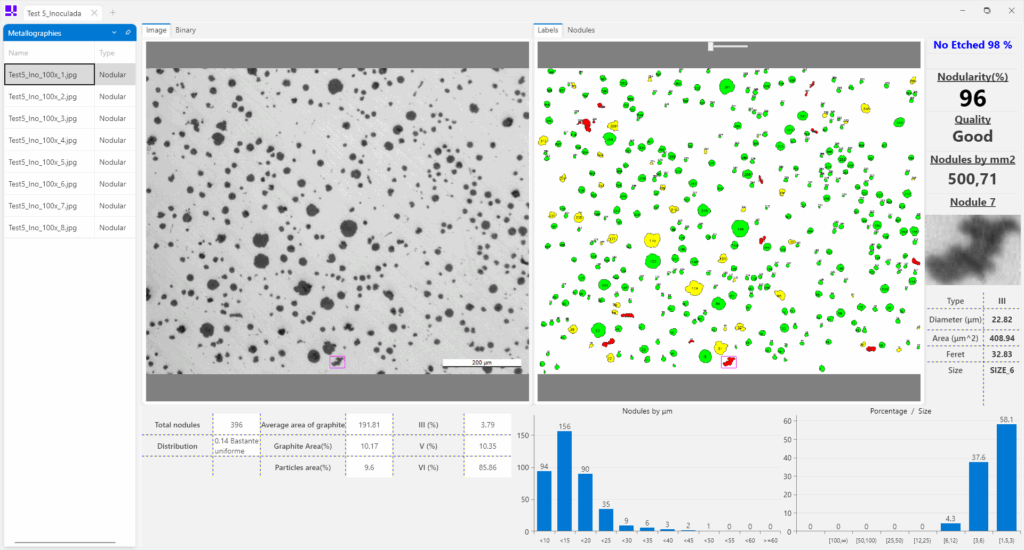
Task: Select highlighted red nodule in labels view
Action: (728, 361)
